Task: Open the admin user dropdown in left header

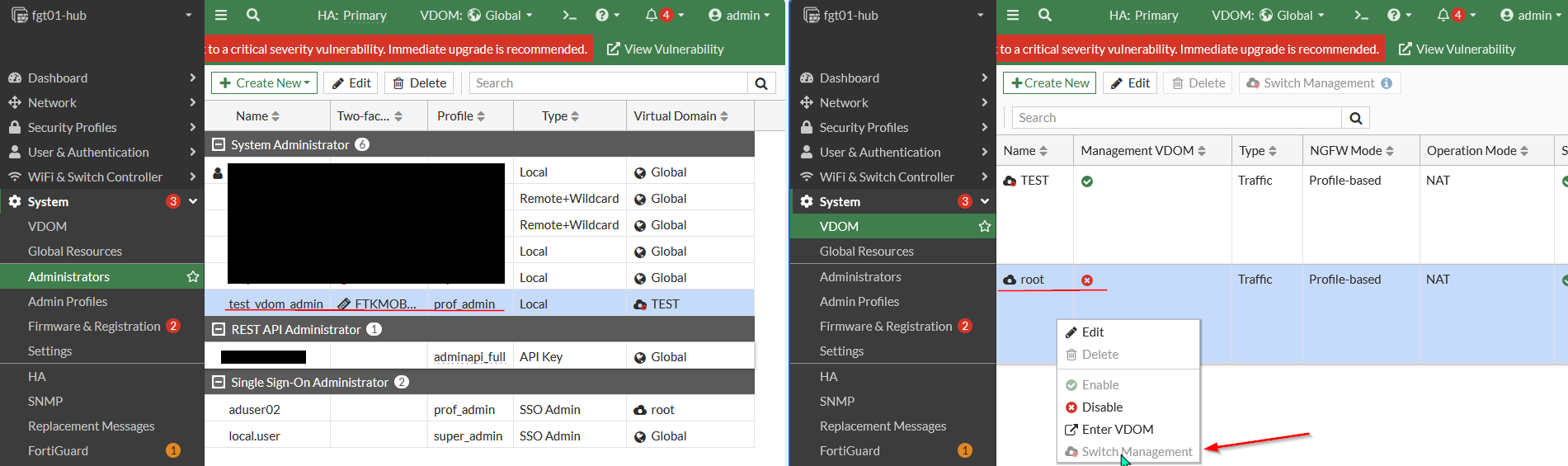Action: [739, 15]
